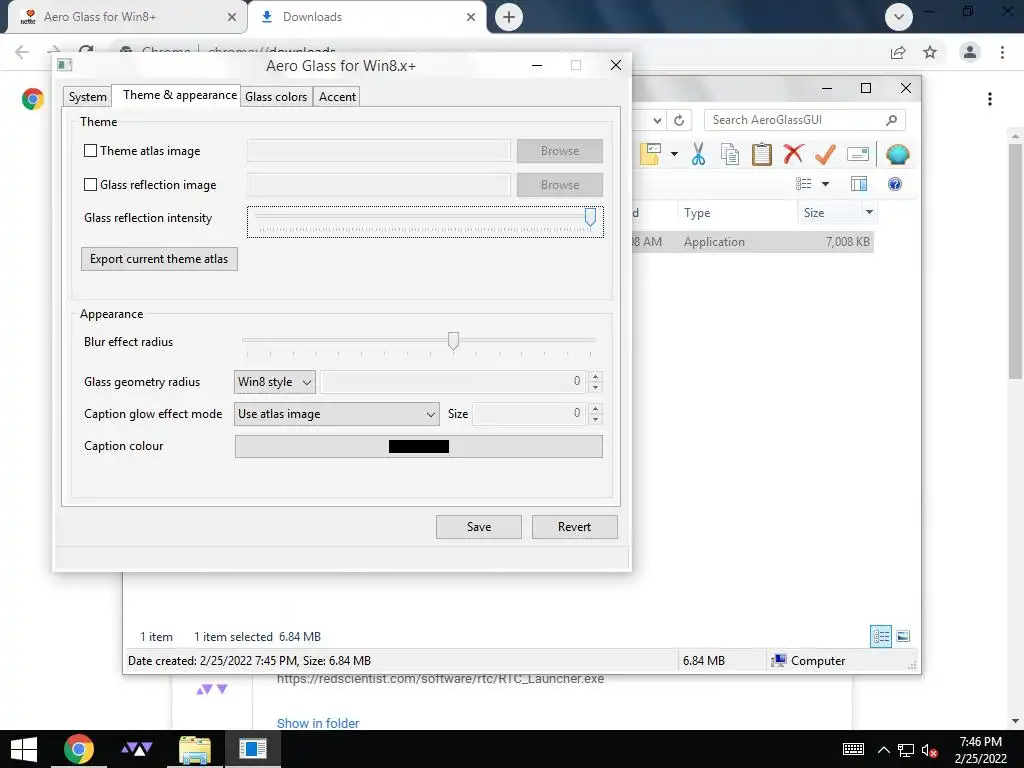Click the purple triangles app in taskbar
Image resolution: width=1024 pixels, height=768 pixels.
click(x=137, y=749)
